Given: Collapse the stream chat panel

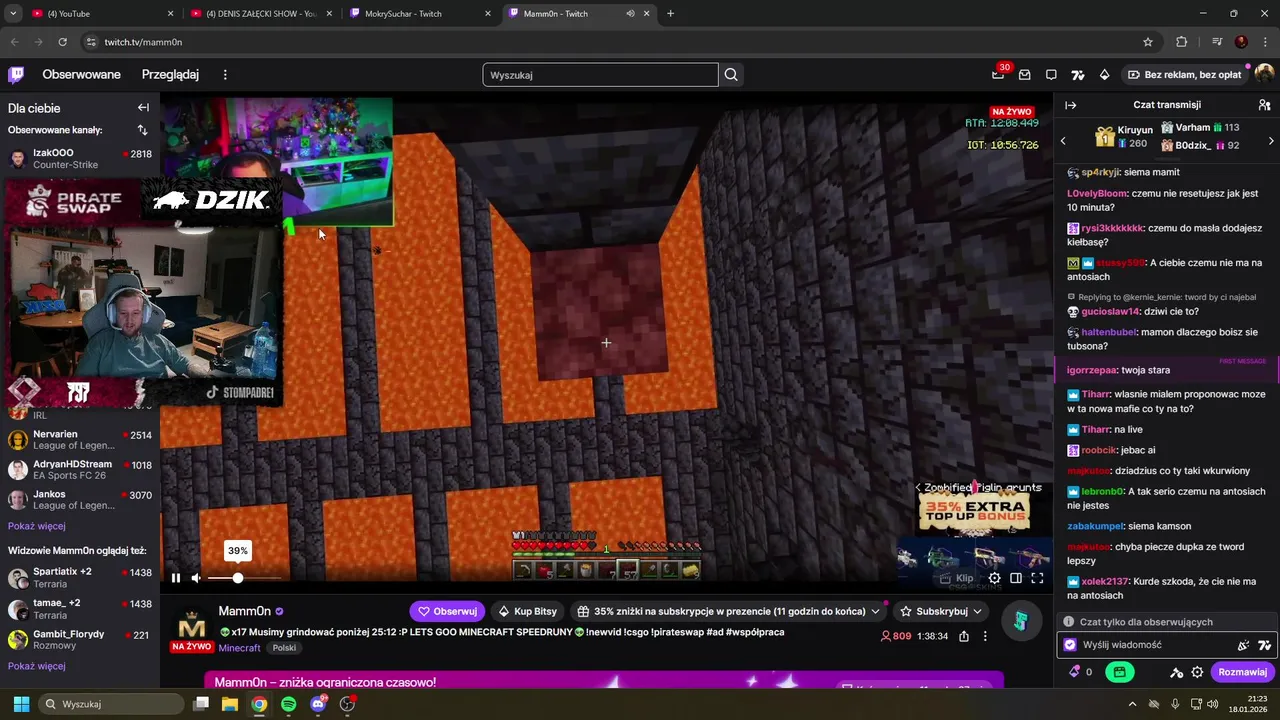Looking at the screenshot, I should click(1070, 105).
